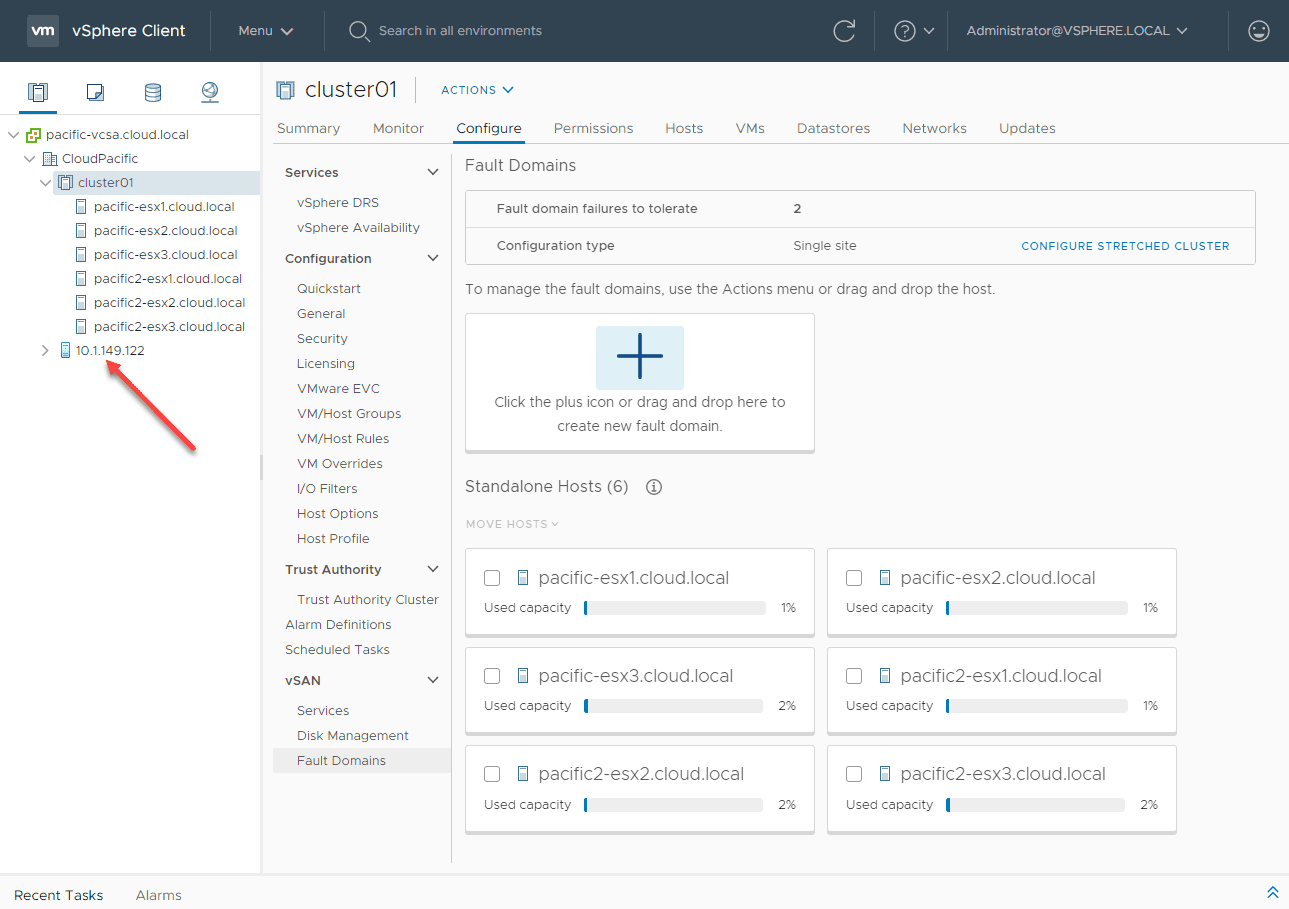The image size is (1289, 909).
Task: Click the smiley feedback icon
Action: click(x=1259, y=31)
